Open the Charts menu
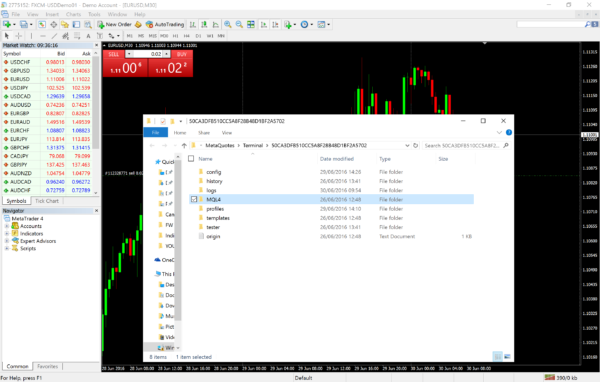The image size is (600, 382). coord(73,14)
